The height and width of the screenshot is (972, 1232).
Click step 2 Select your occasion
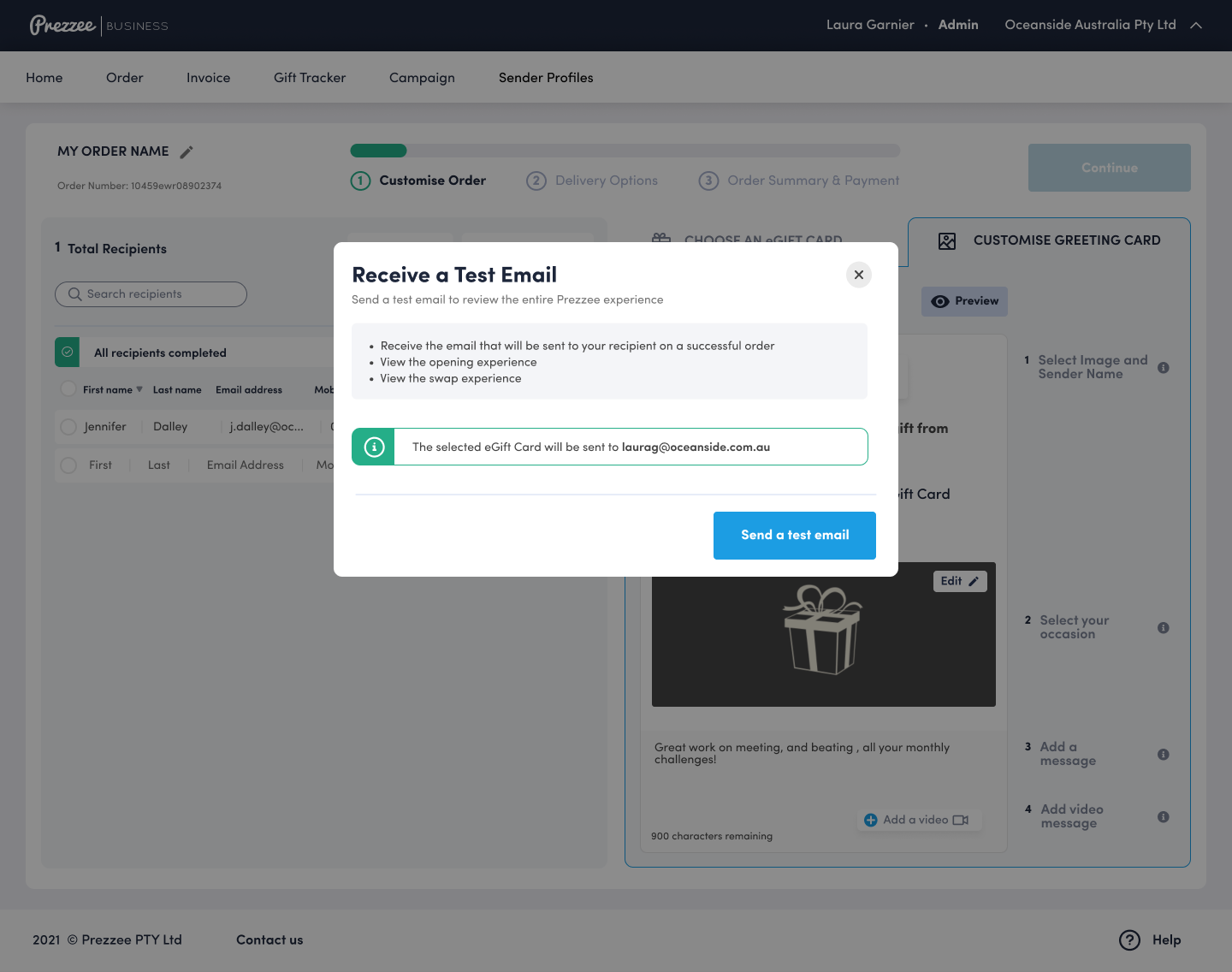click(1074, 627)
